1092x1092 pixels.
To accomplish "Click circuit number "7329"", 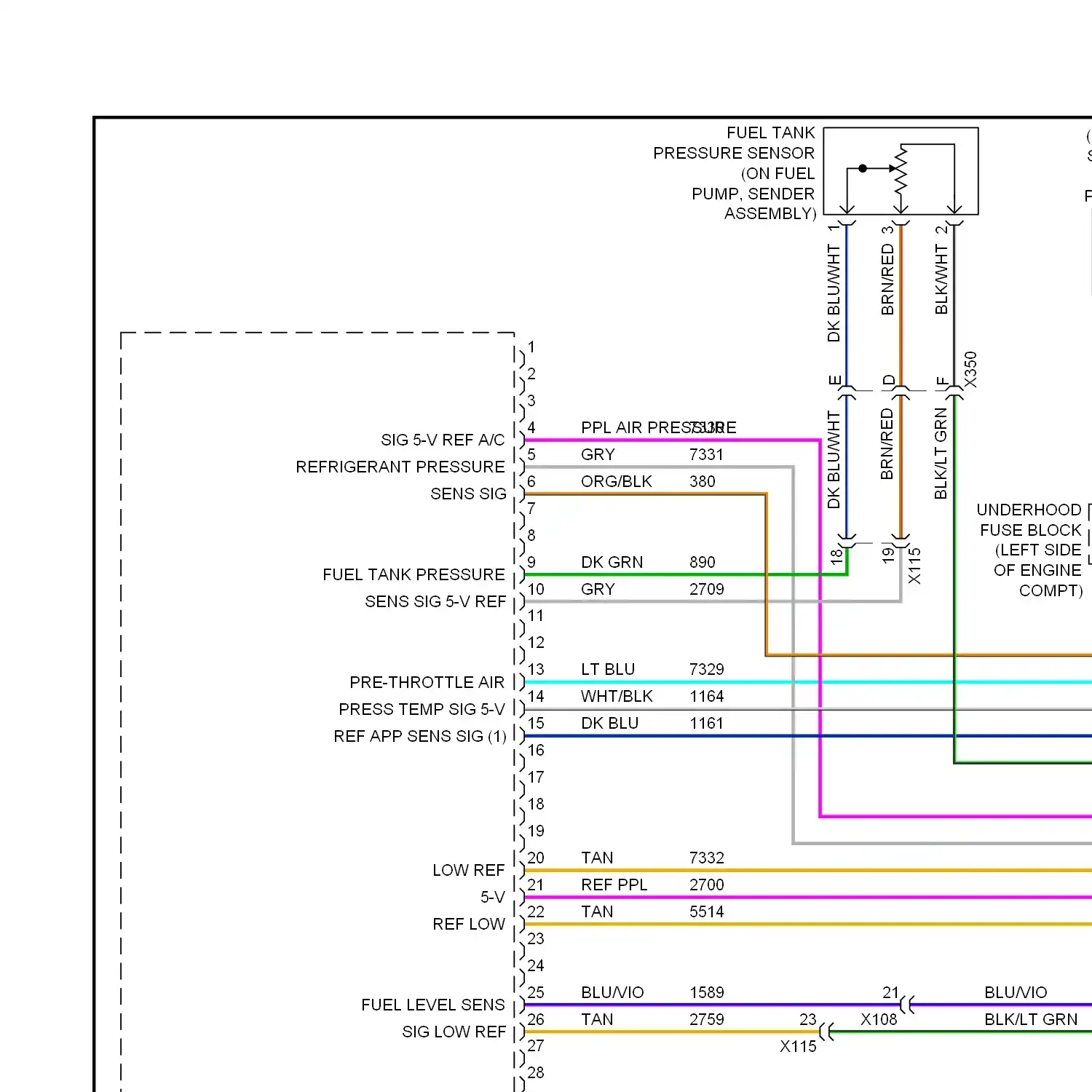I will pyautogui.click(x=707, y=669).
